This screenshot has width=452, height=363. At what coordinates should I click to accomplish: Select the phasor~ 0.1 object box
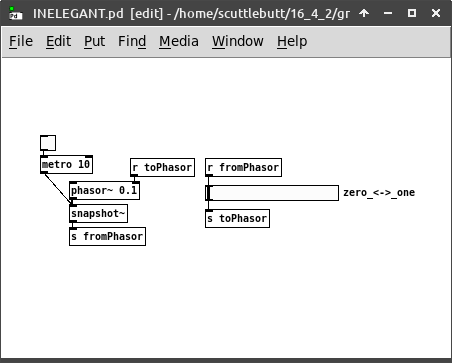click(x=104, y=190)
